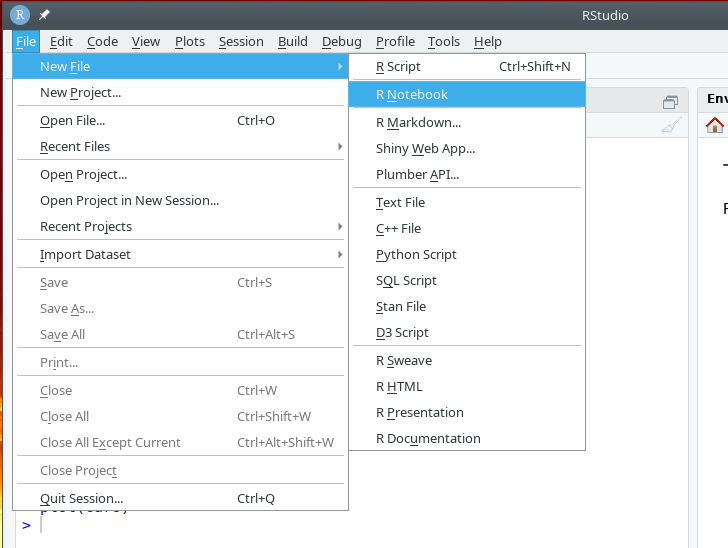Create a new R HTML file
The height and width of the screenshot is (548, 728).
pyautogui.click(x=467, y=386)
